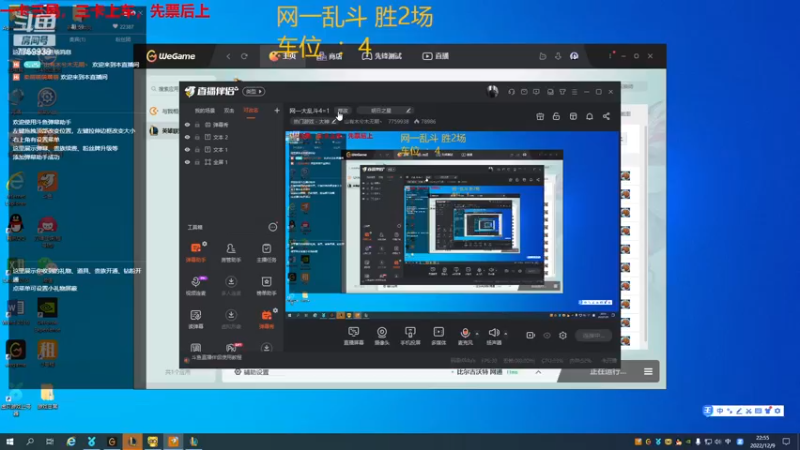Toggle the lock on 弹幕秀 layer
This screenshot has height=450, width=800.
pos(197,124)
